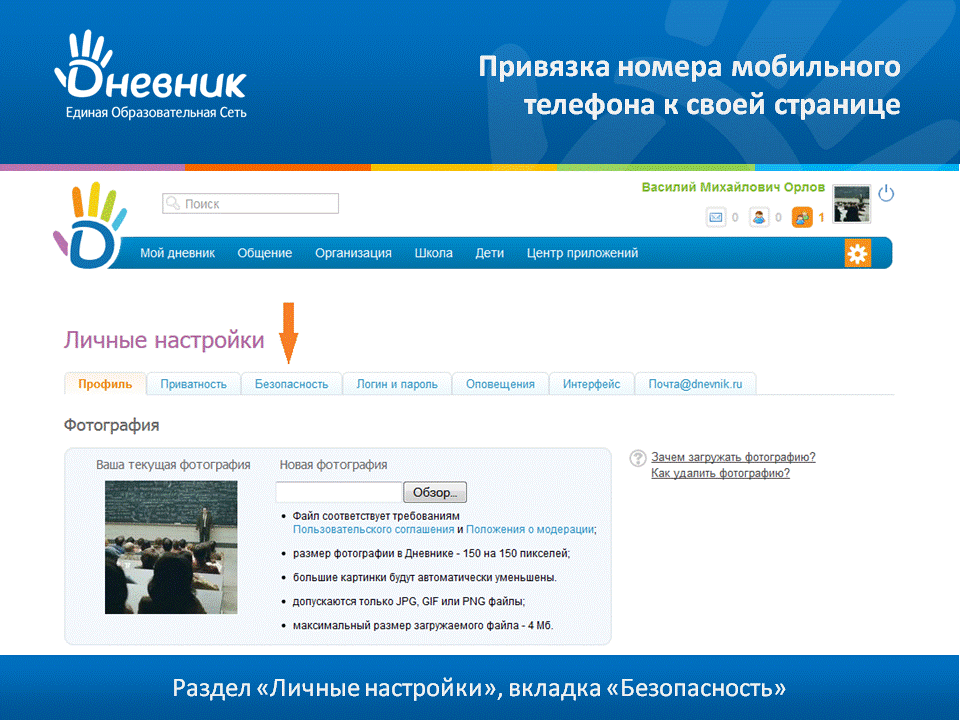
Task: Click the Личные настройки heading
Action: pos(164,340)
